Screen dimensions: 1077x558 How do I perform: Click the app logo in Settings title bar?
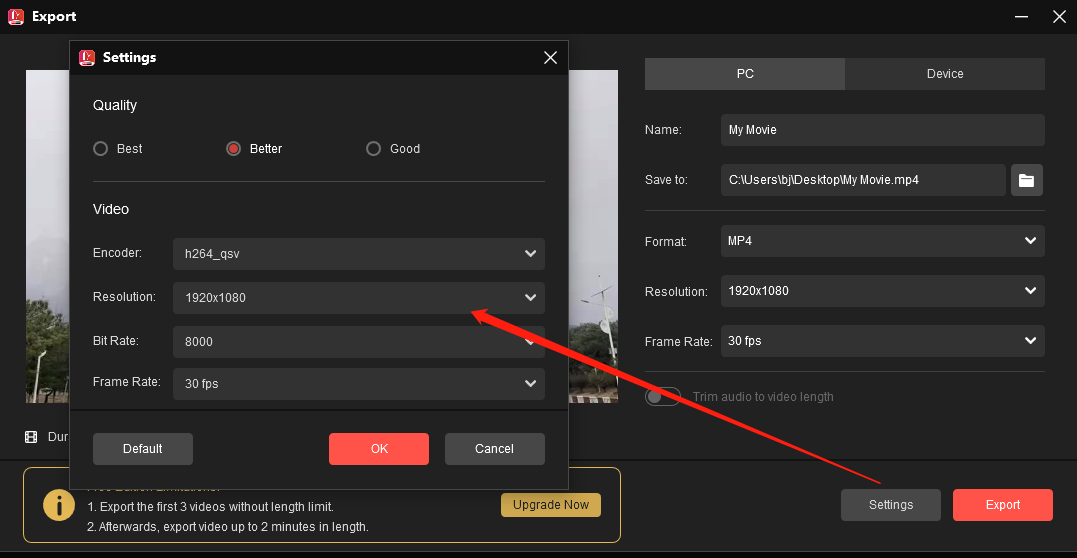click(87, 58)
